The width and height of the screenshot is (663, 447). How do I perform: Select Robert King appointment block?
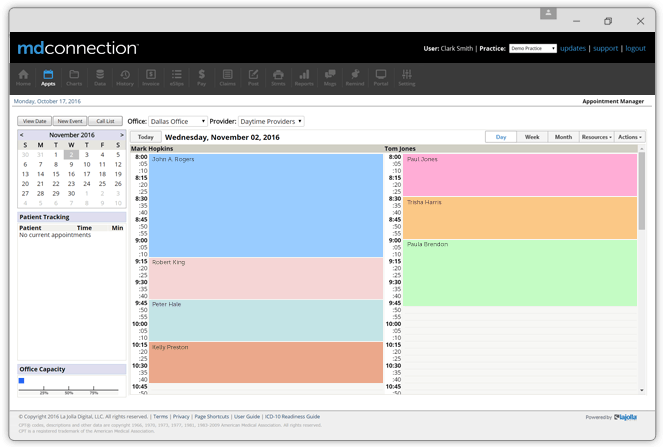click(266, 279)
